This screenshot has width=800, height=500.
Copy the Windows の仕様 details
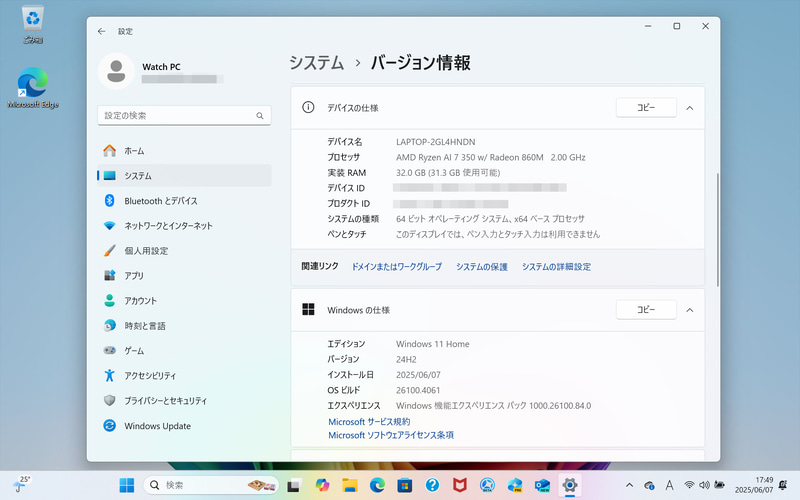(646, 310)
